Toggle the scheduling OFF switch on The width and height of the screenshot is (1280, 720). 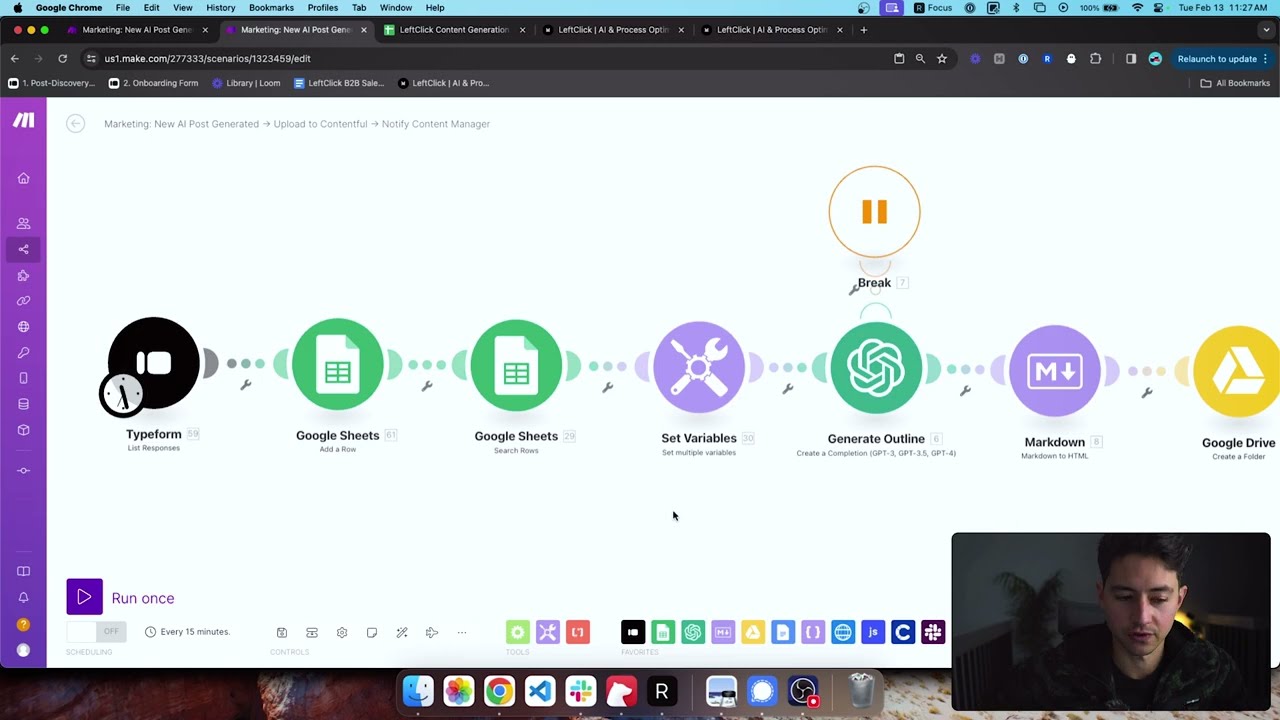[96, 632]
